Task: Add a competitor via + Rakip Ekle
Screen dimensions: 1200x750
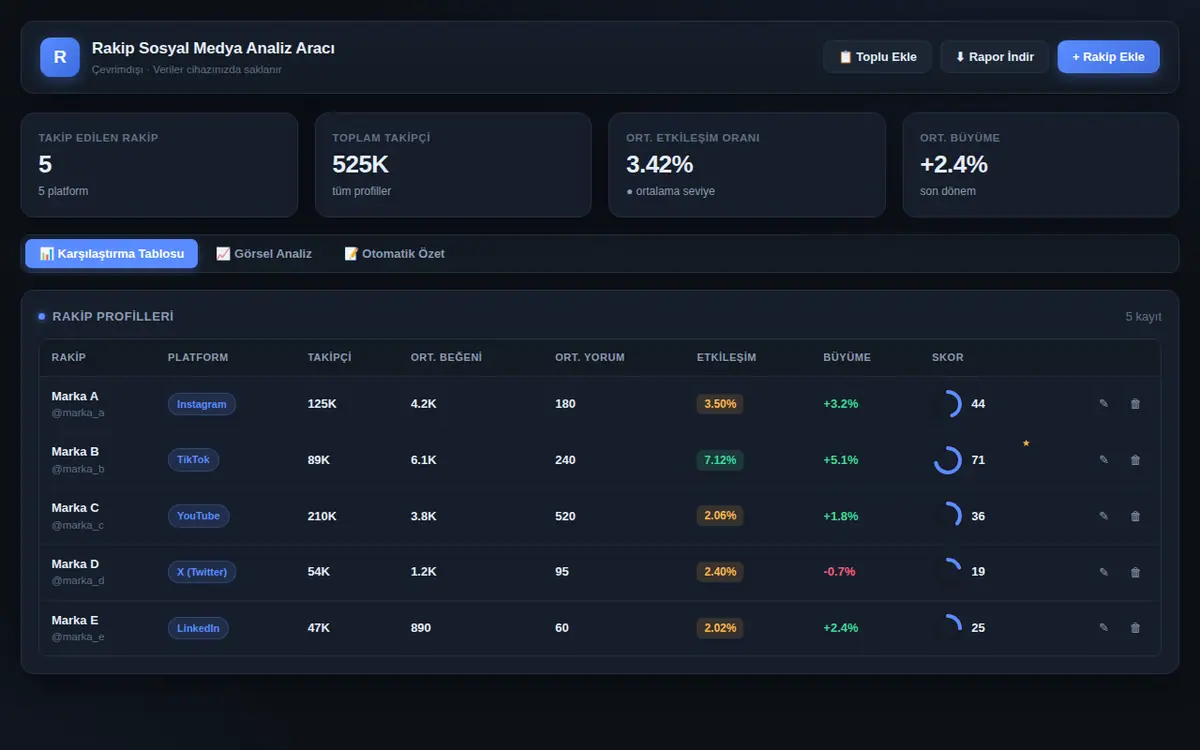Action: pos(1108,57)
